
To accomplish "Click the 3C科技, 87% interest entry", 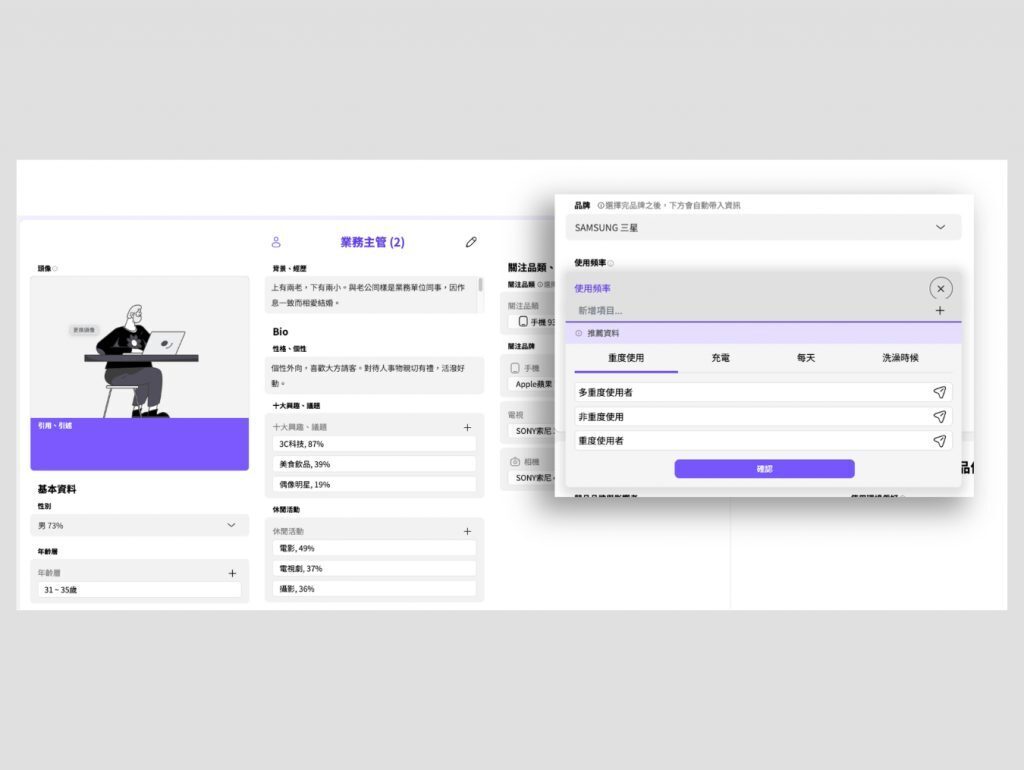I will tap(374, 444).
